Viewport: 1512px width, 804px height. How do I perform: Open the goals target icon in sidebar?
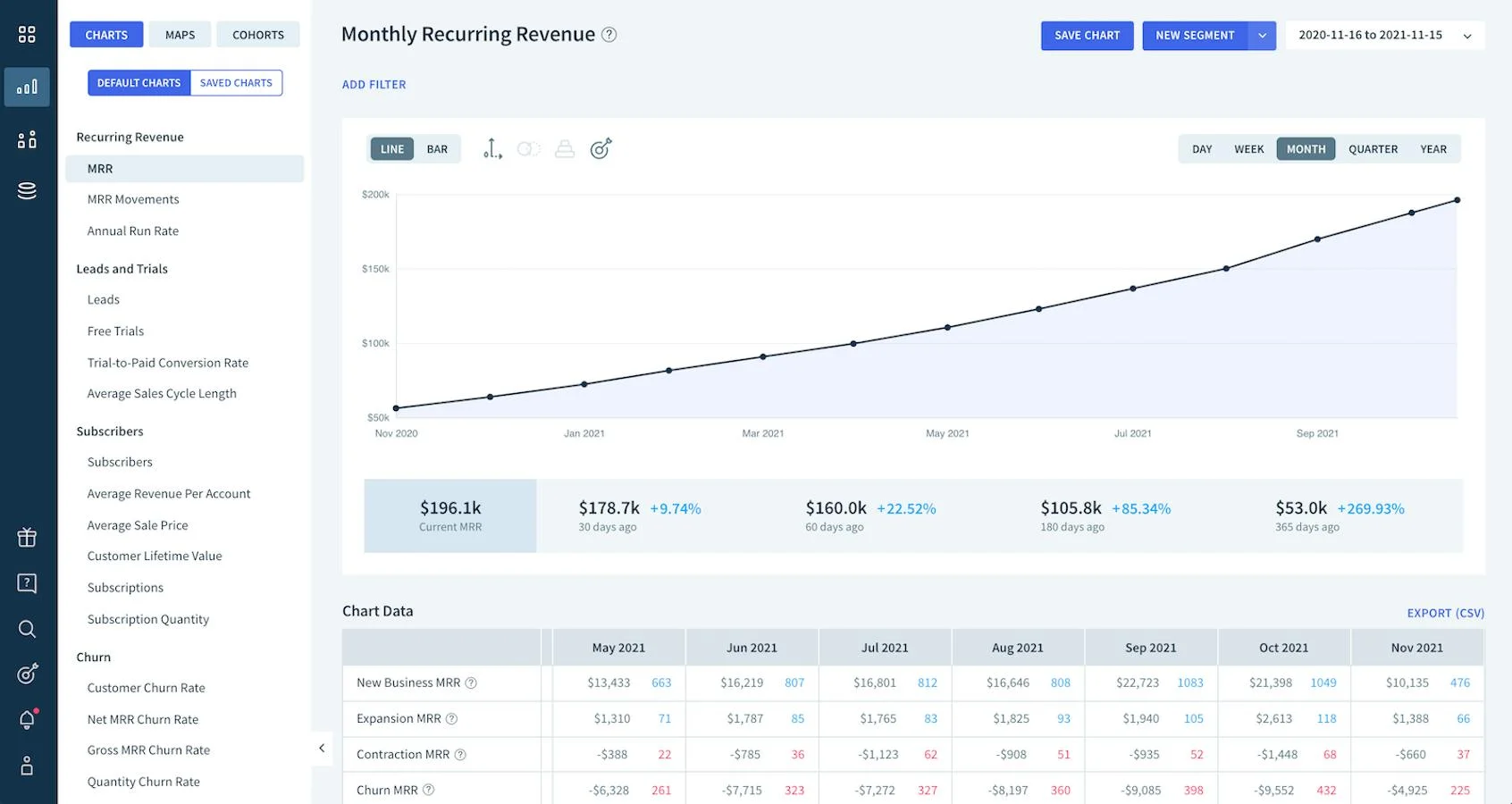coord(27,674)
